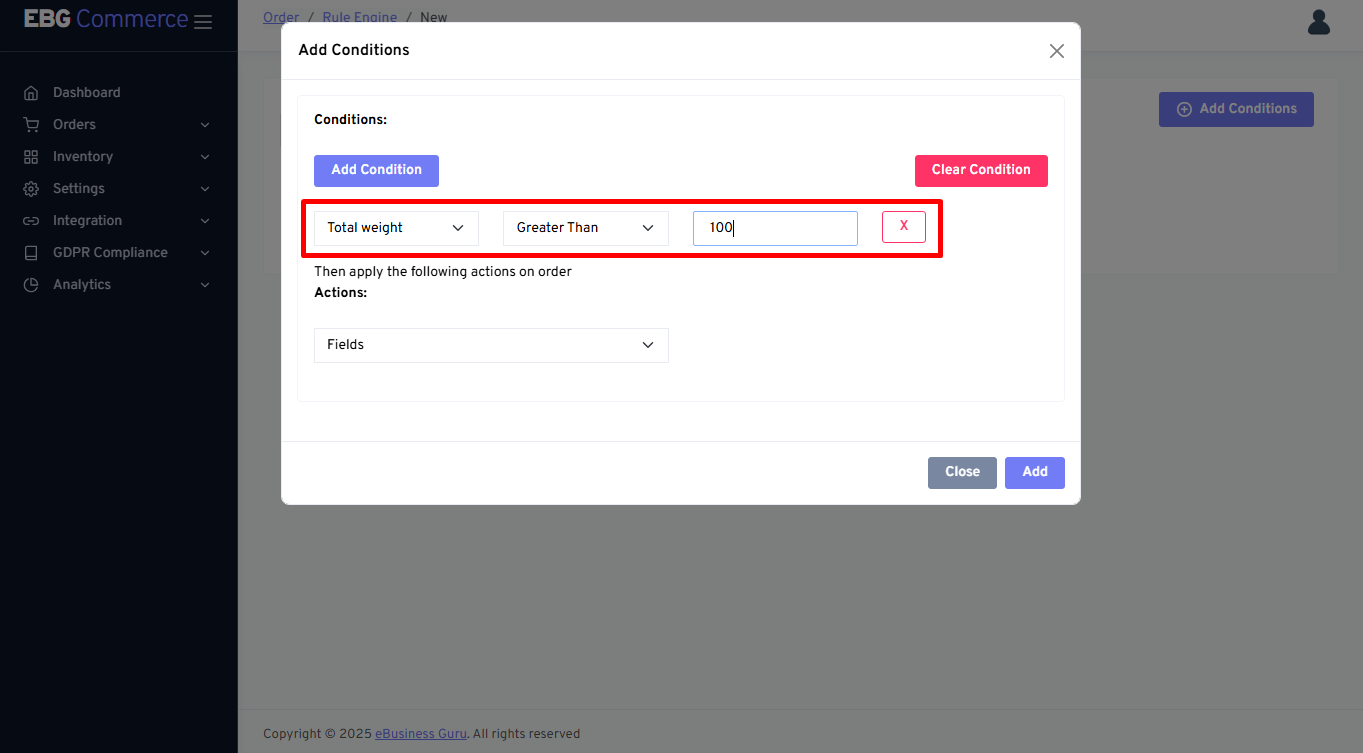
Task: Click the Orders shopping cart icon
Action: pyautogui.click(x=31, y=125)
